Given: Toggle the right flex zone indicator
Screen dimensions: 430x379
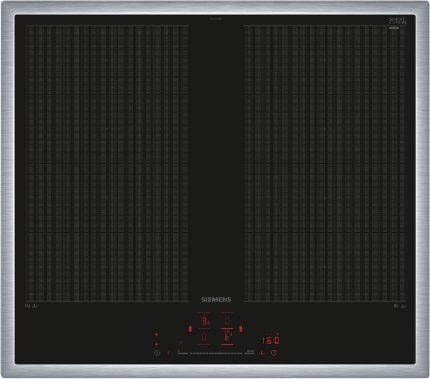Looking at the screenshot, I should (241, 329).
